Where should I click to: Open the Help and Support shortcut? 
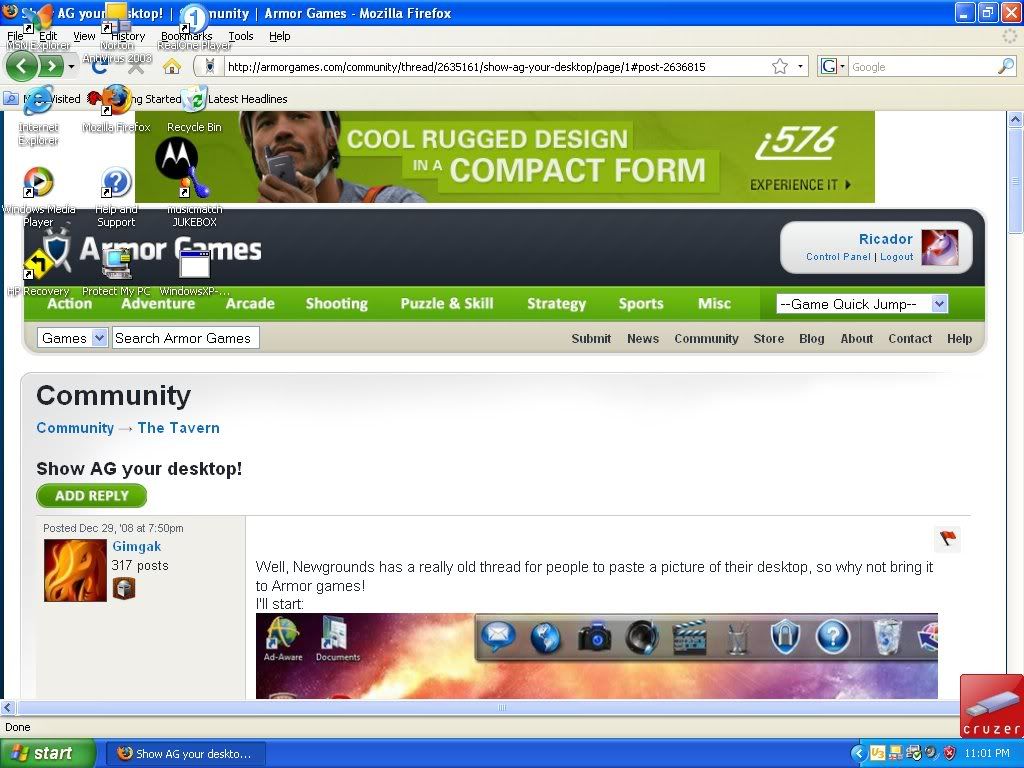[116, 196]
